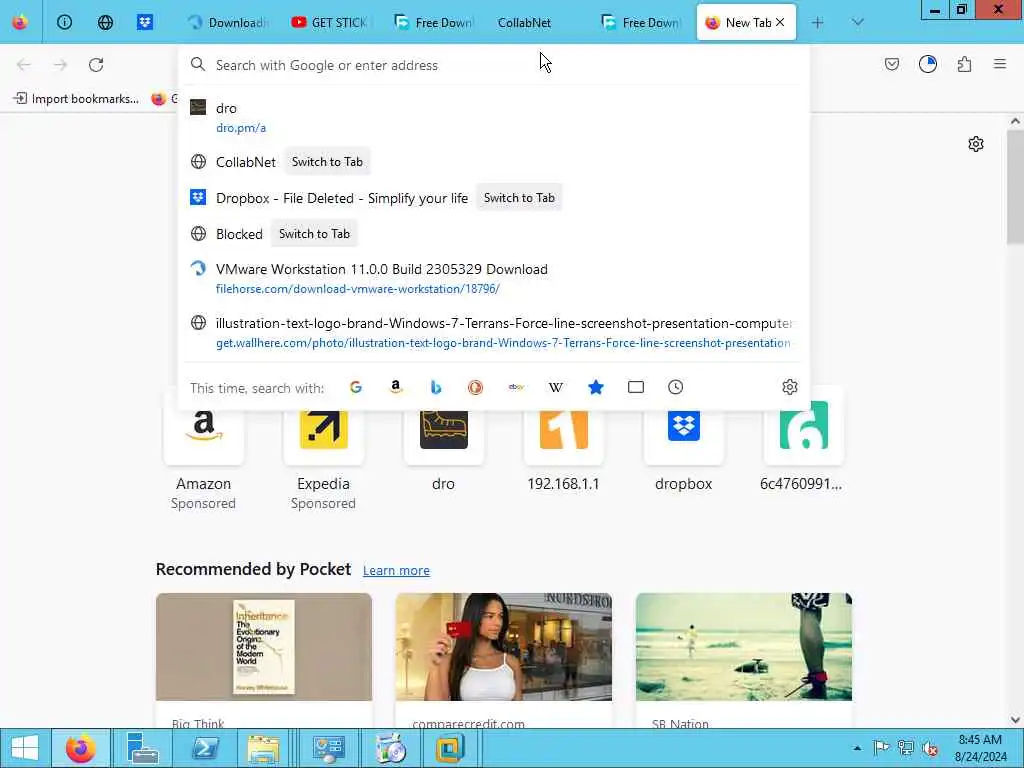
Task: Open the SB Nation beach article card
Action: [744, 660]
